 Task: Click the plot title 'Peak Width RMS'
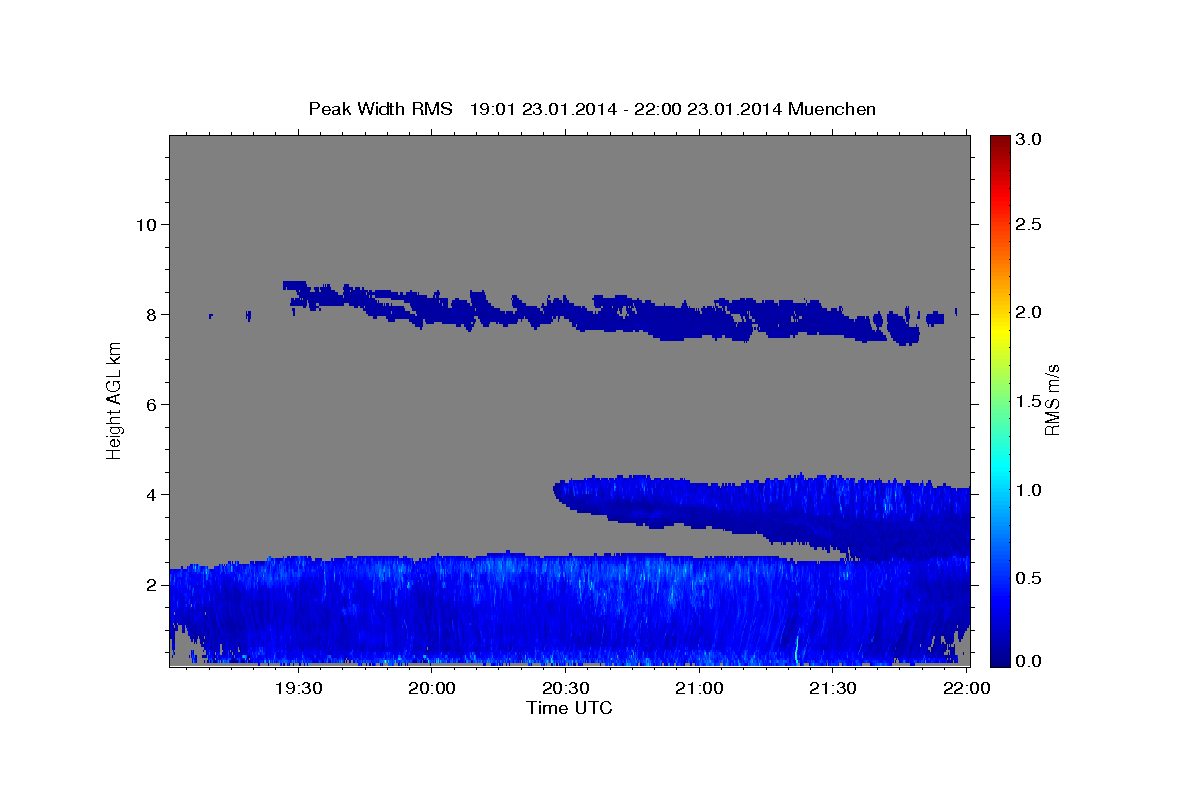click(x=380, y=109)
